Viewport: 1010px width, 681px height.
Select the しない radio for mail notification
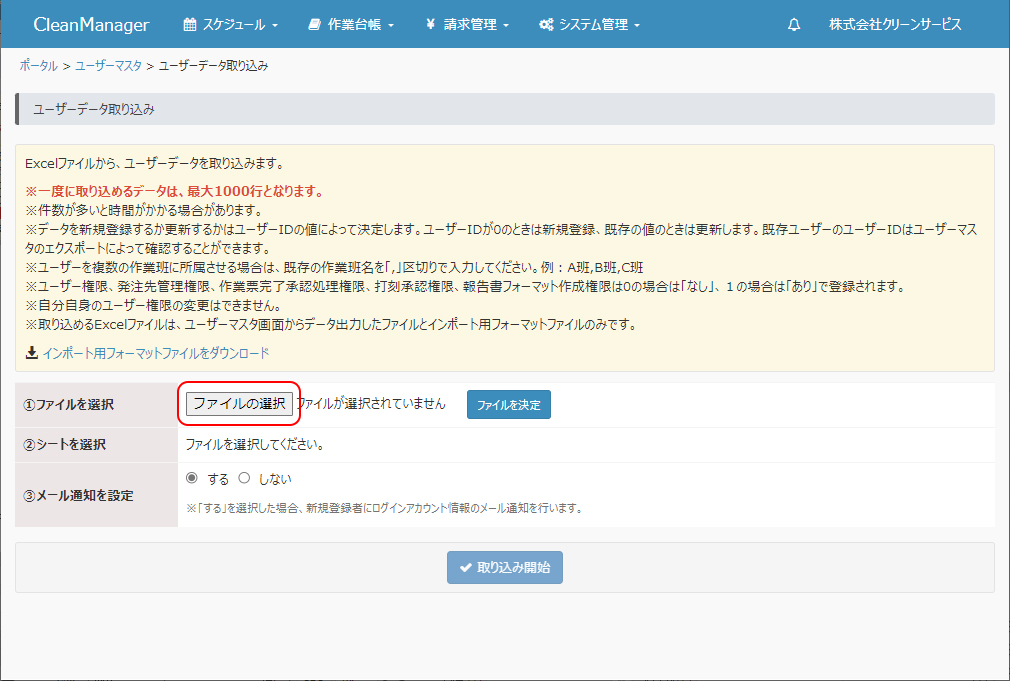pos(244,478)
